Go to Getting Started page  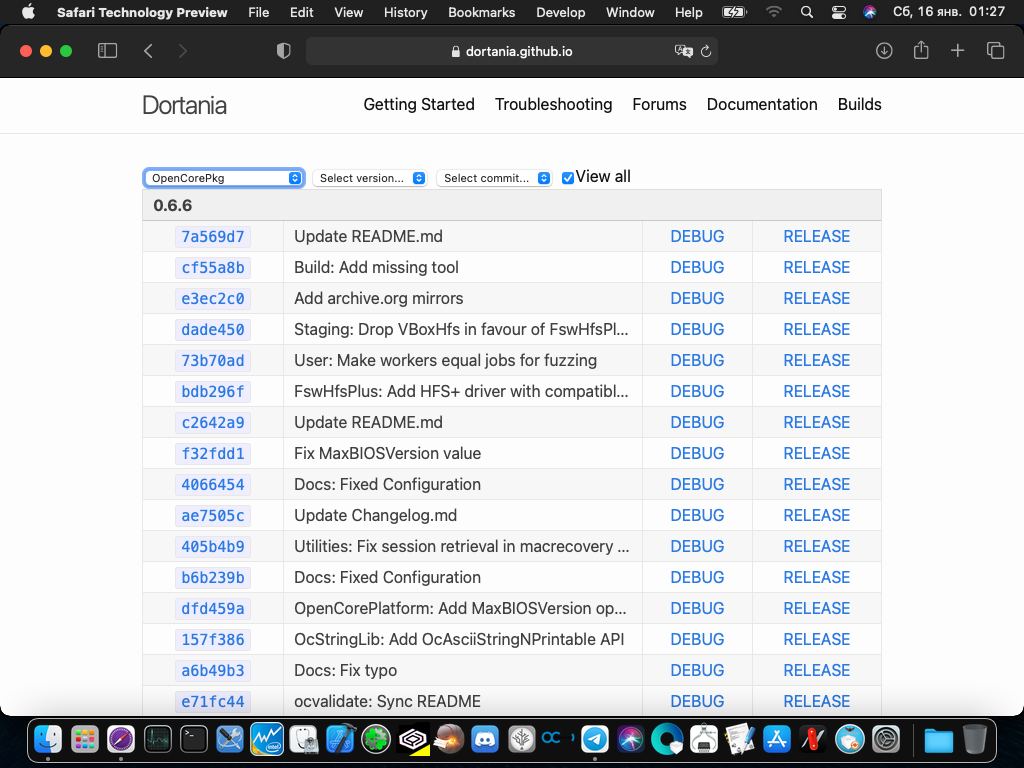pos(419,104)
